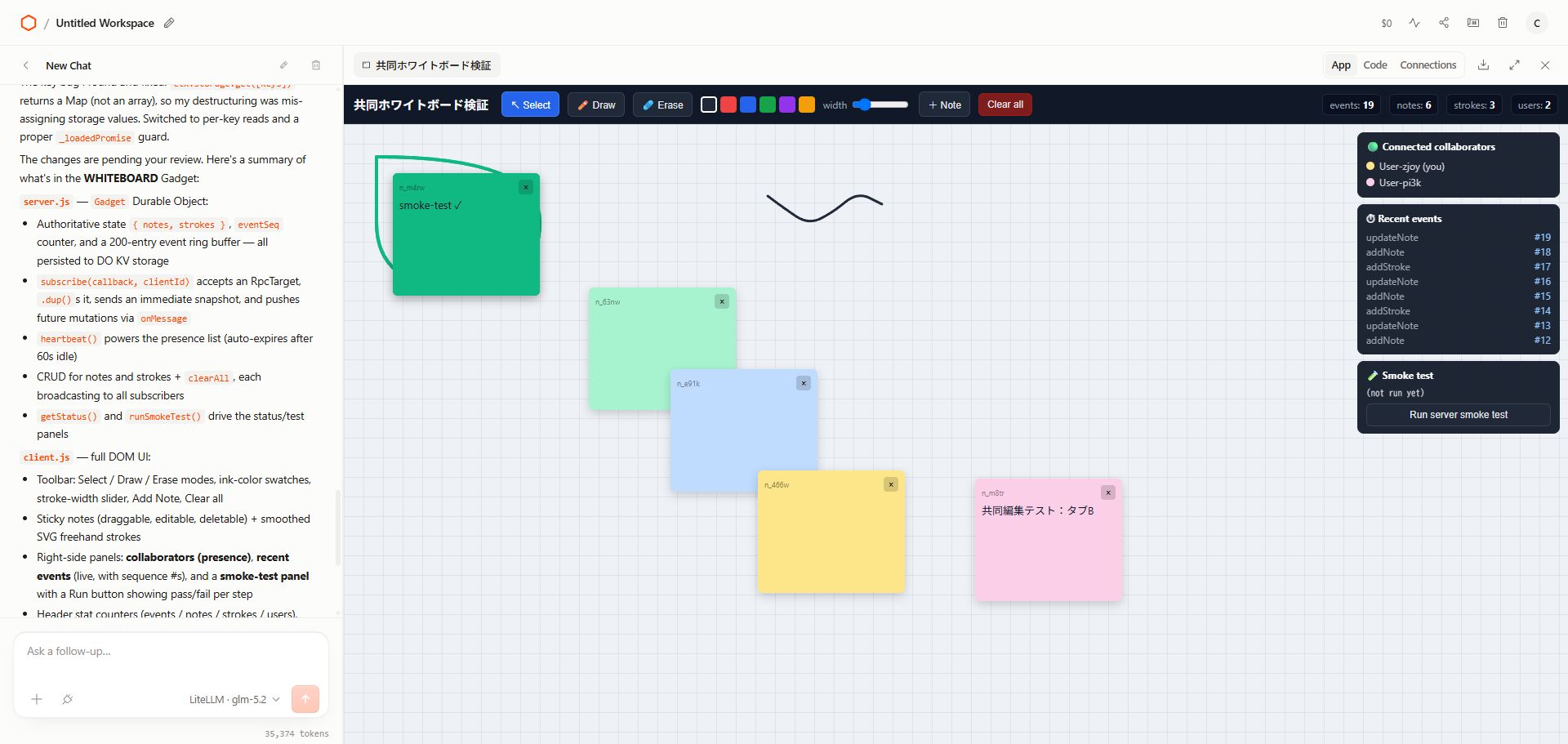Switch to the App tab
Viewport: 1568px width, 744px height.
pyautogui.click(x=1341, y=65)
